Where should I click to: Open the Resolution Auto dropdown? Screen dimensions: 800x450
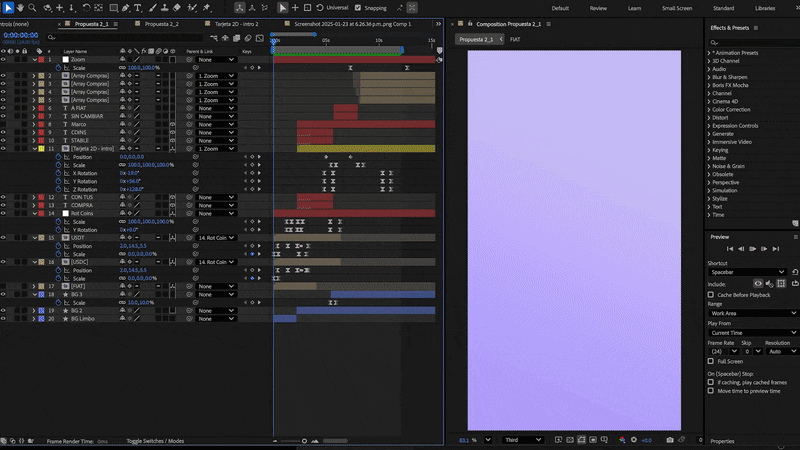pyautogui.click(x=782, y=352)
